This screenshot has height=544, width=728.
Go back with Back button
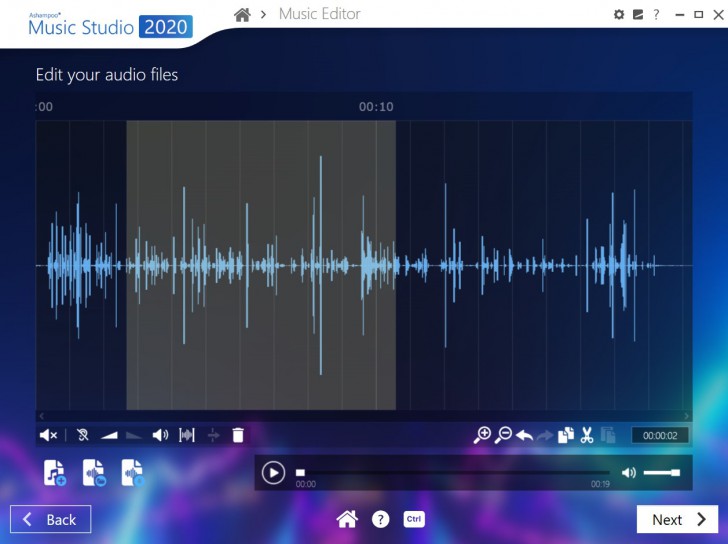pyautogui.click(x=51, y=519)
